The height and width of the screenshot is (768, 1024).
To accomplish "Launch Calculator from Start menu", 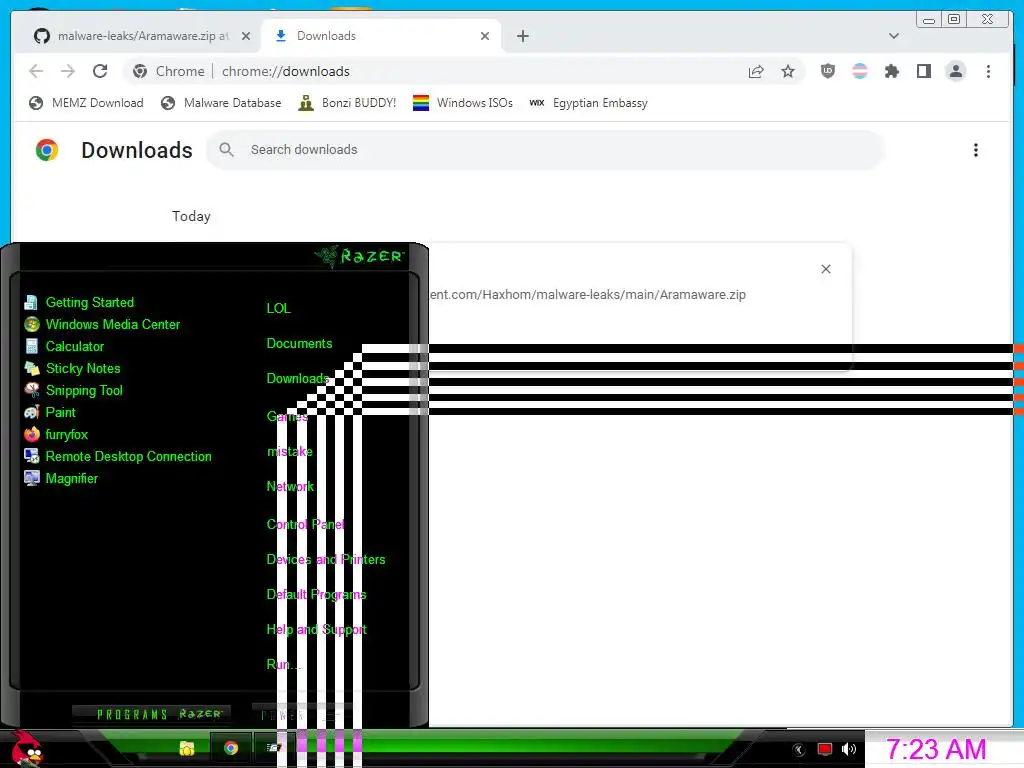I will pos(64,347).
